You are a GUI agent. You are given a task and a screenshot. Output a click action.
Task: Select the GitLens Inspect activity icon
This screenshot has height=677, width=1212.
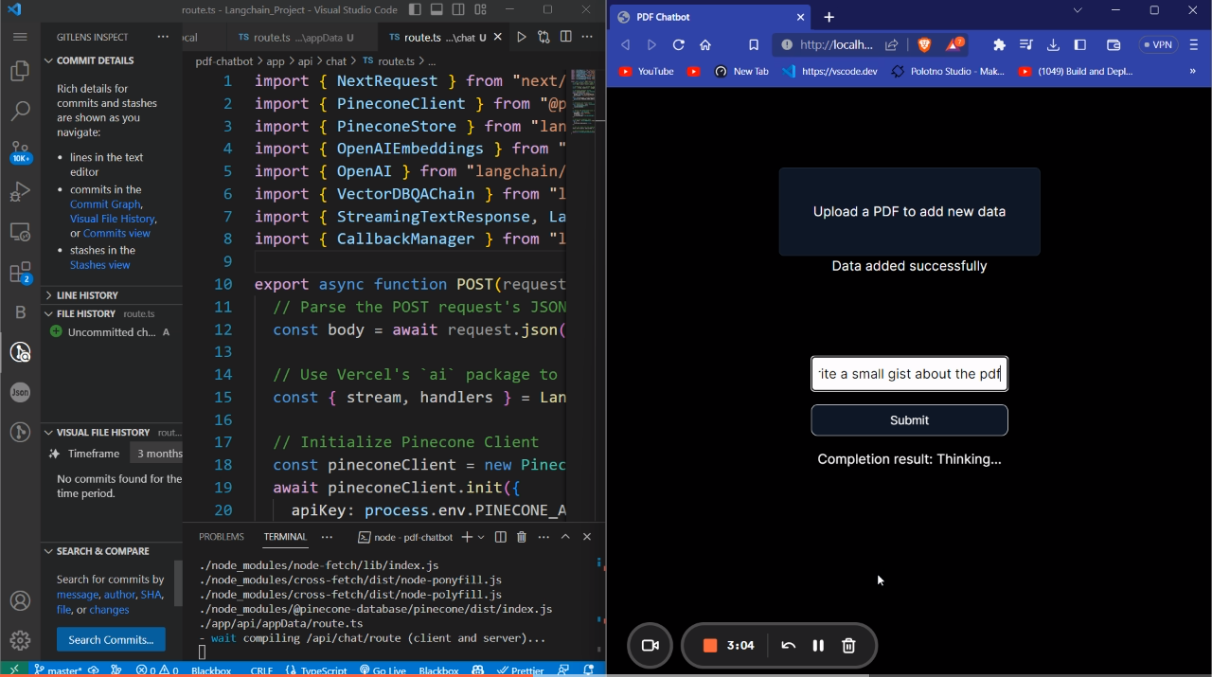[20, 352]
